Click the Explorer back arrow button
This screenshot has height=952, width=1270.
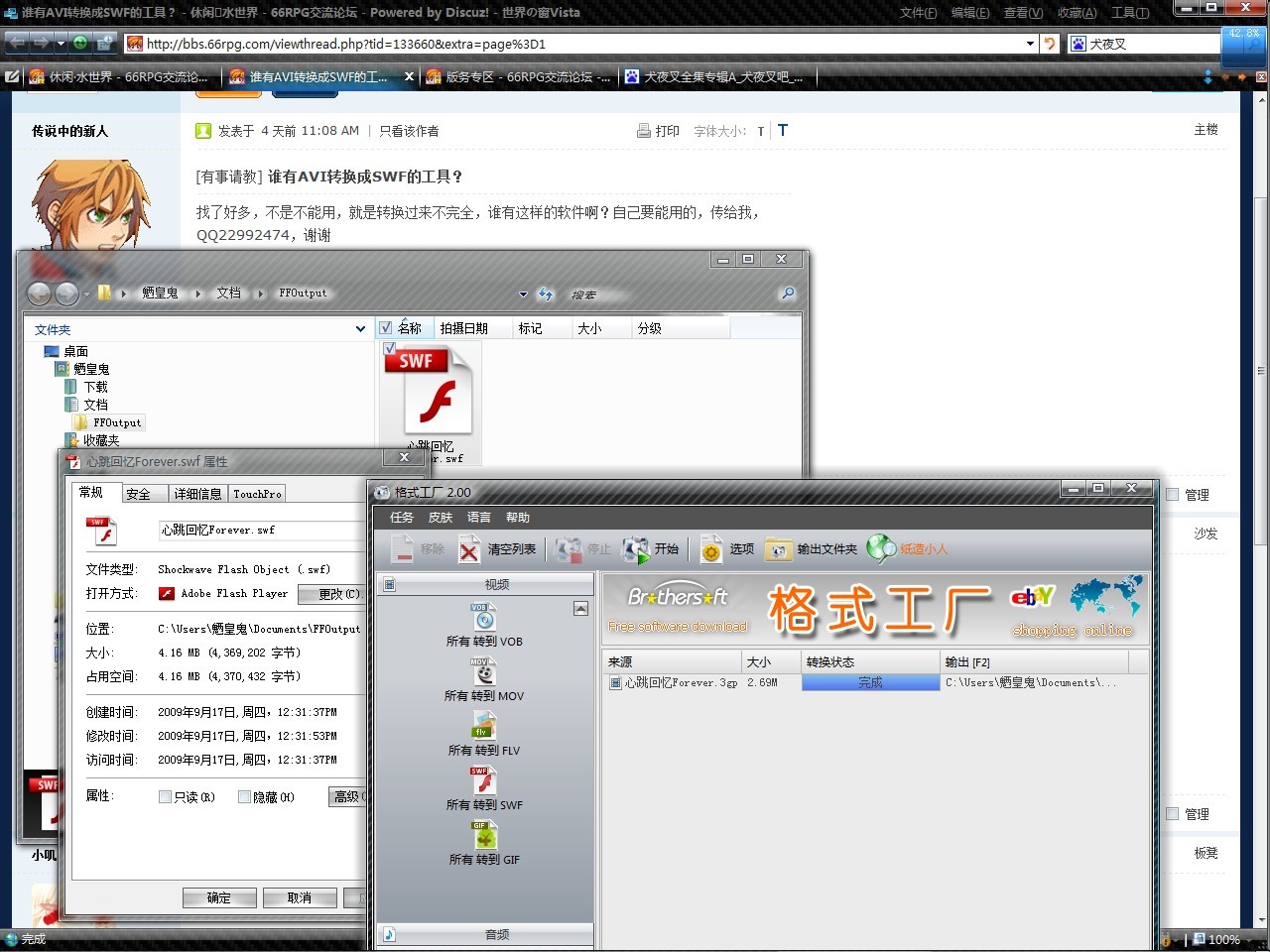click(x=40, y=294)
